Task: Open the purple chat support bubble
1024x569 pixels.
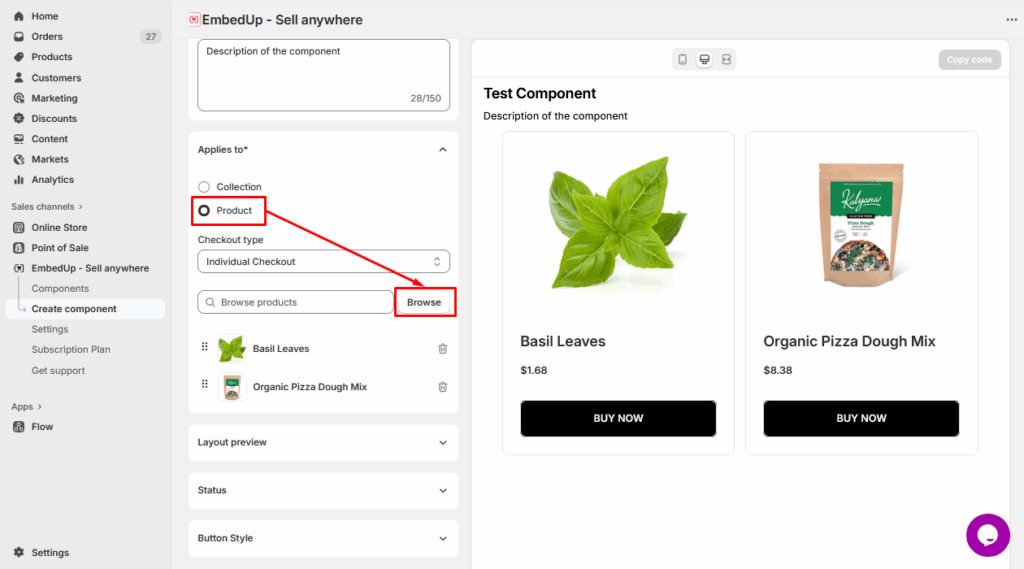Action: pos(987,535)
